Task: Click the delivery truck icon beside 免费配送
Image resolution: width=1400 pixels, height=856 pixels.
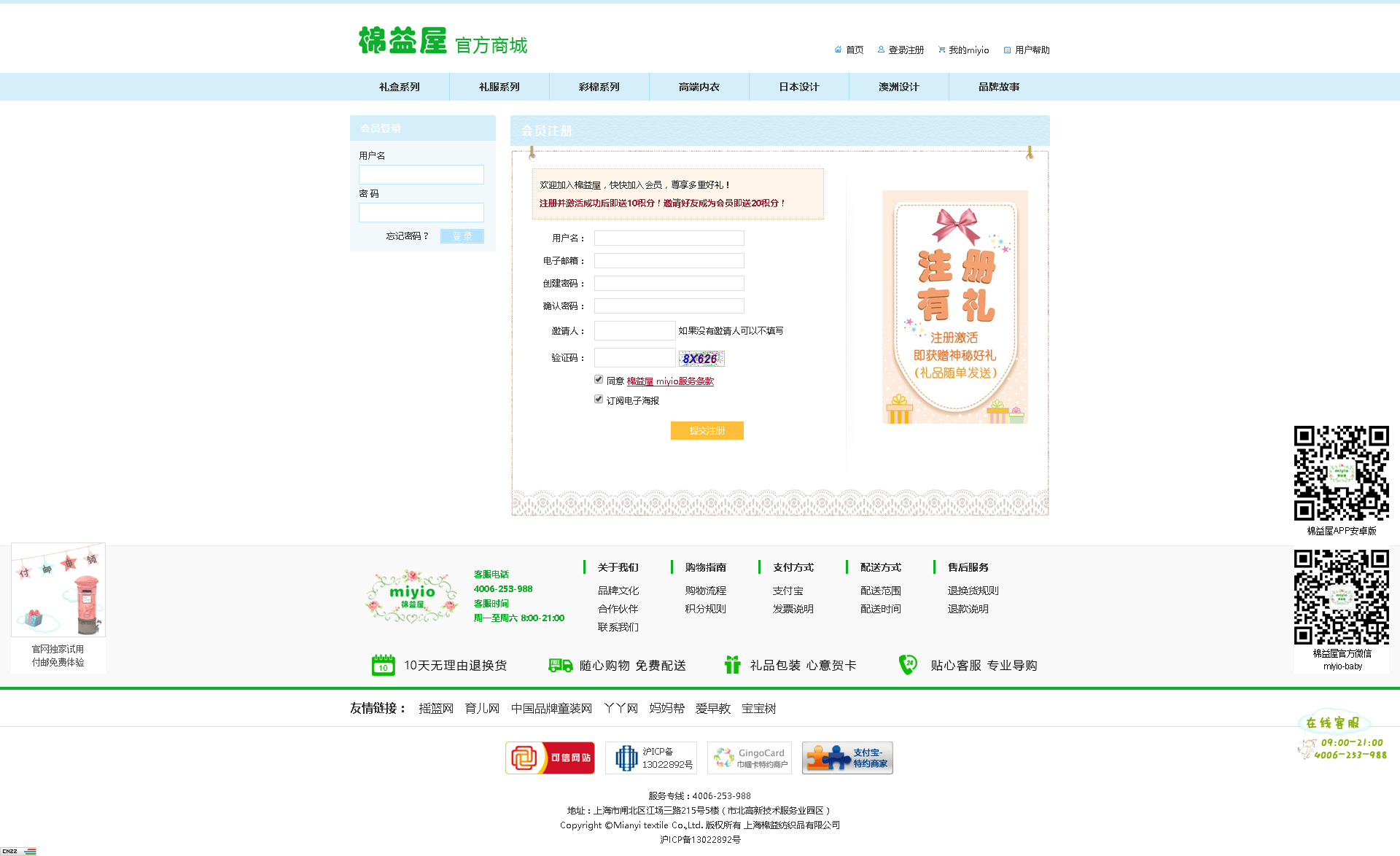Action: (x=560, y=665)
